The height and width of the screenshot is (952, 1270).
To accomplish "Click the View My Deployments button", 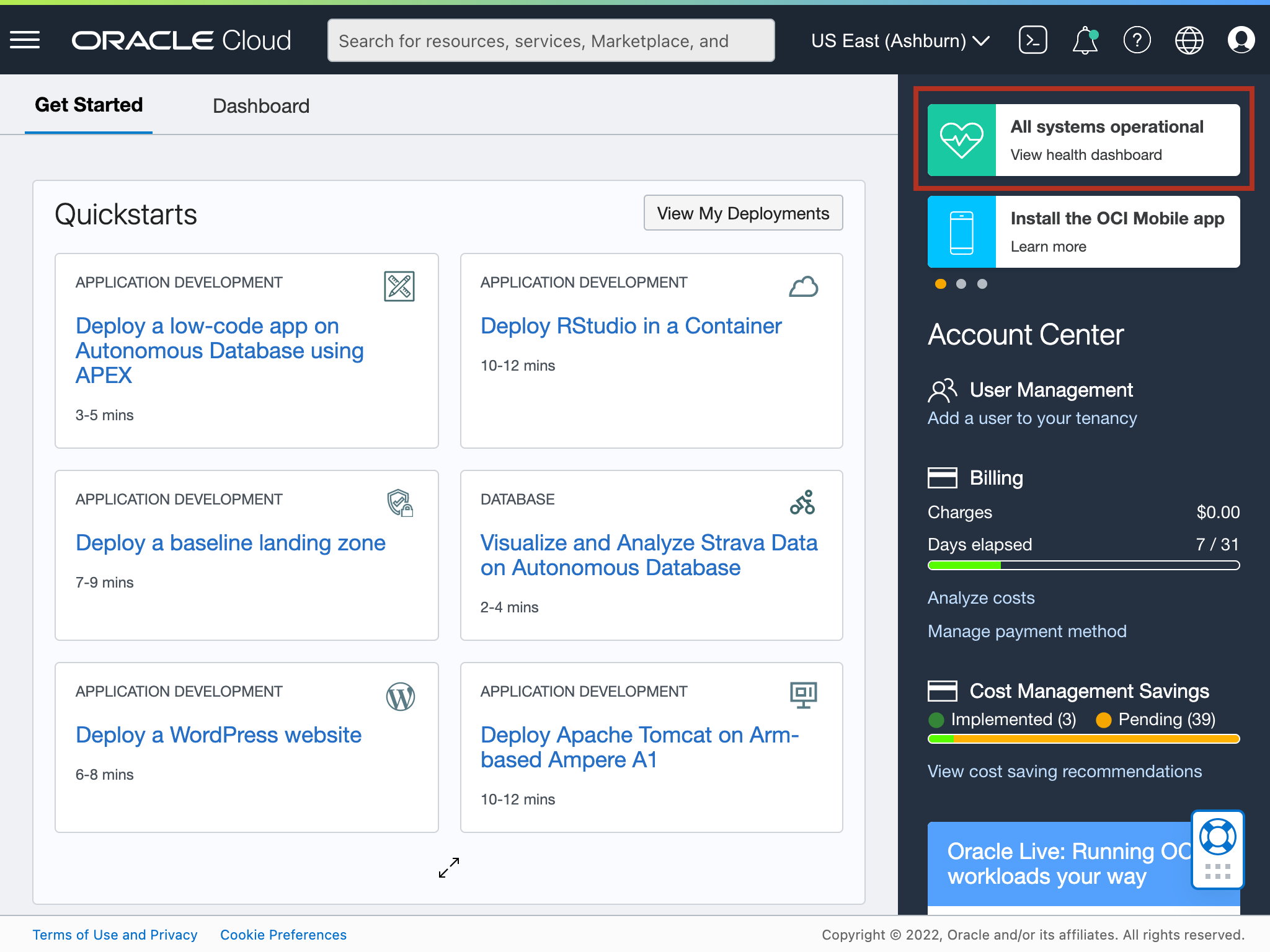I will point(743,213).
